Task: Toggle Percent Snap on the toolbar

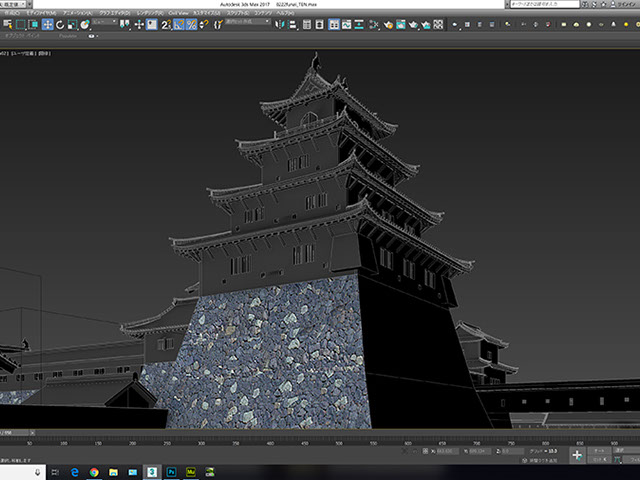Action: point(191,24)
